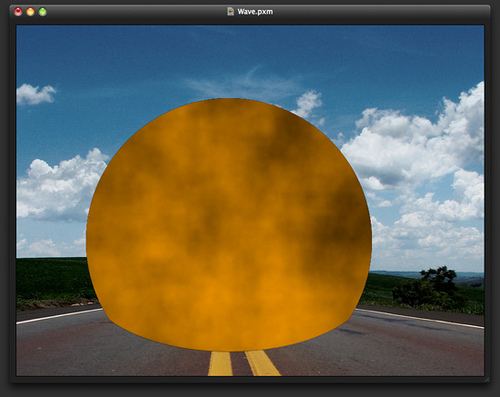Close the Wave.pxm window
The width and height of the screenshot is (500, 397).
18,12
